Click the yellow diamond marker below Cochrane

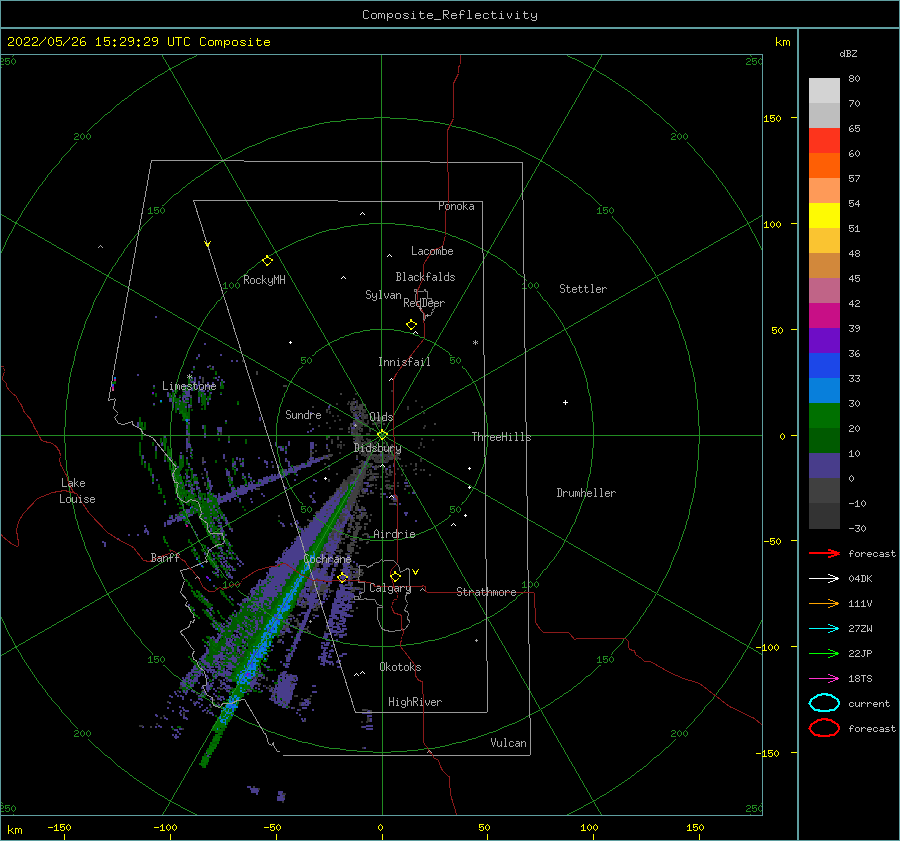coord(343,578)
